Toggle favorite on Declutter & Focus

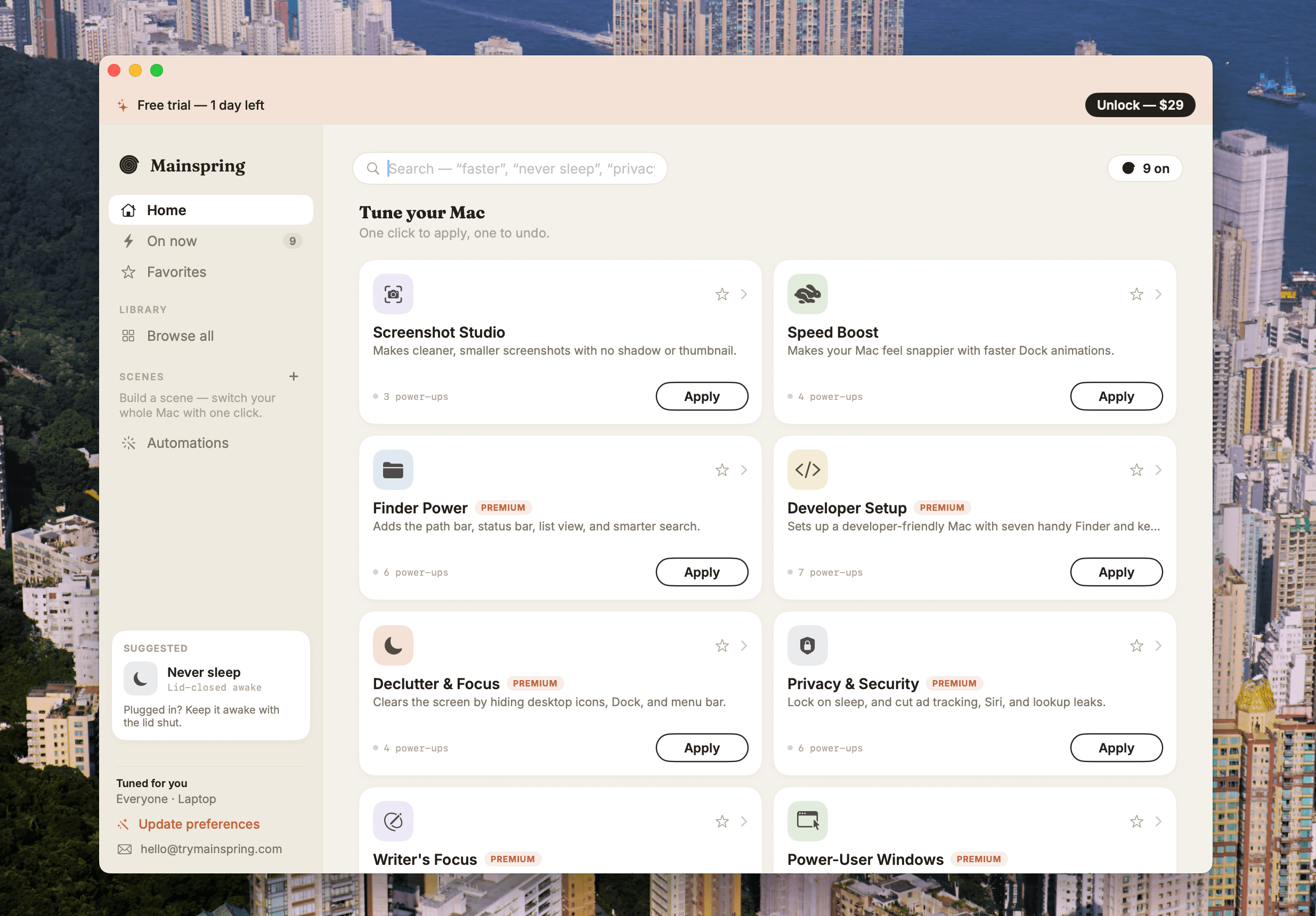click(721, 646)
